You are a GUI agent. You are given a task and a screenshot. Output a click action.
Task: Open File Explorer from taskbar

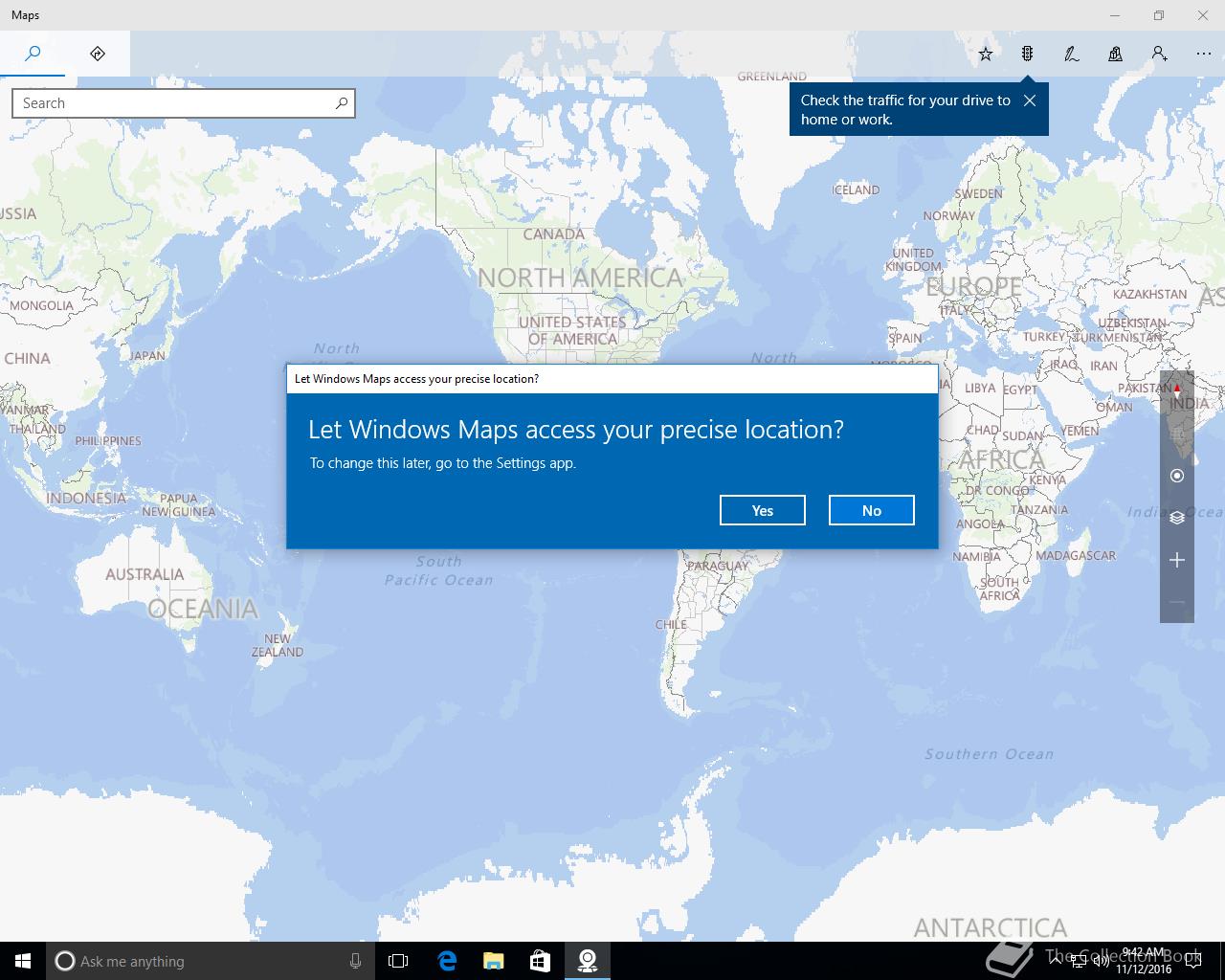[493, 961]
